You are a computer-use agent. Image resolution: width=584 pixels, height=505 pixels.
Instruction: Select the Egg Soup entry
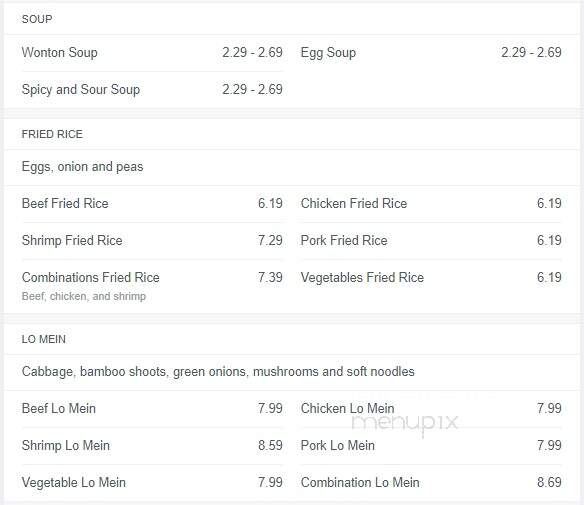[x=328, y=53]
